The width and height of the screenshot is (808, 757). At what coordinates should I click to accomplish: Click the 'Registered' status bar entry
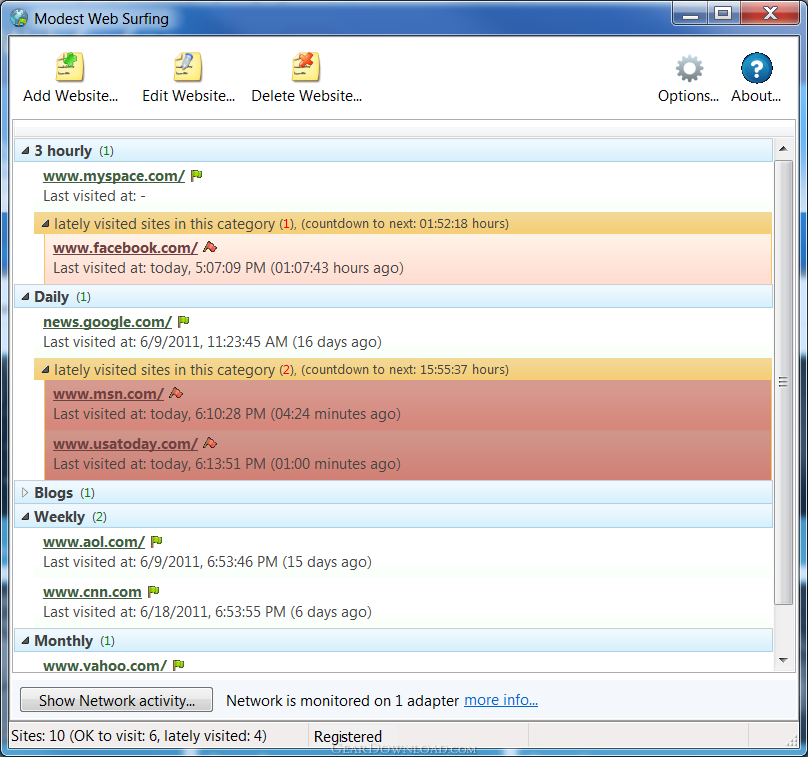click(x=348, y=736)
